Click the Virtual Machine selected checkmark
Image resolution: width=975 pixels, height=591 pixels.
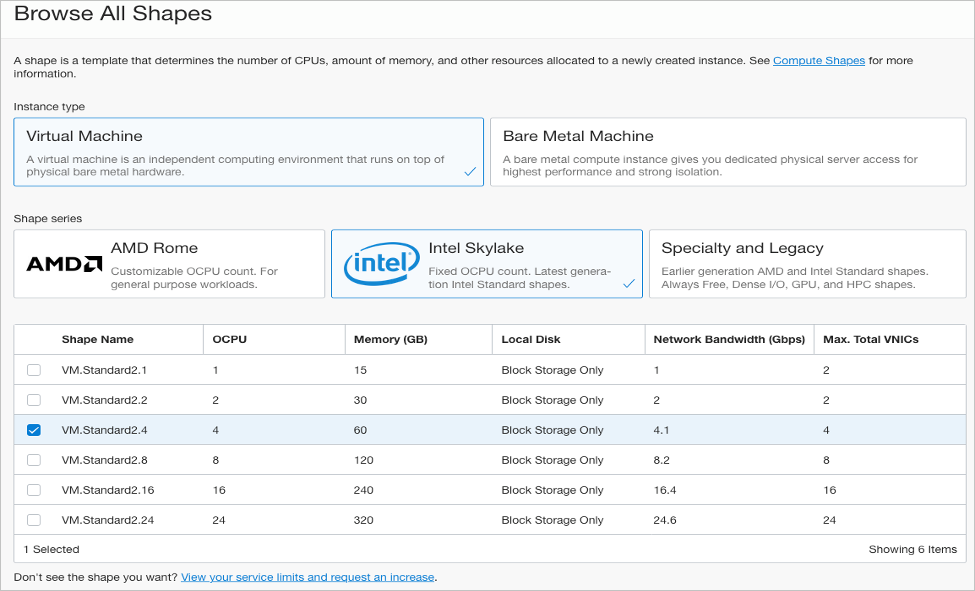click(470, 172)
